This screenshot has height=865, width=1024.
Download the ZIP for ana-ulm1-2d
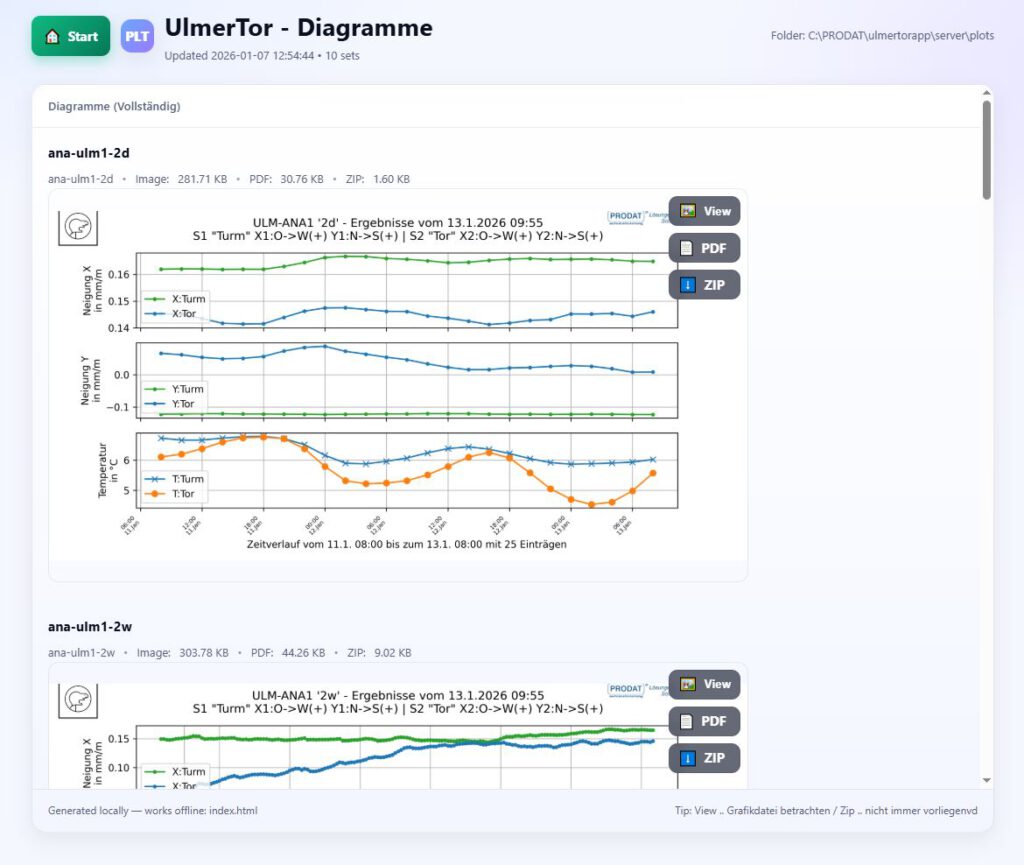pyautogui.click(x=704, y=285)
